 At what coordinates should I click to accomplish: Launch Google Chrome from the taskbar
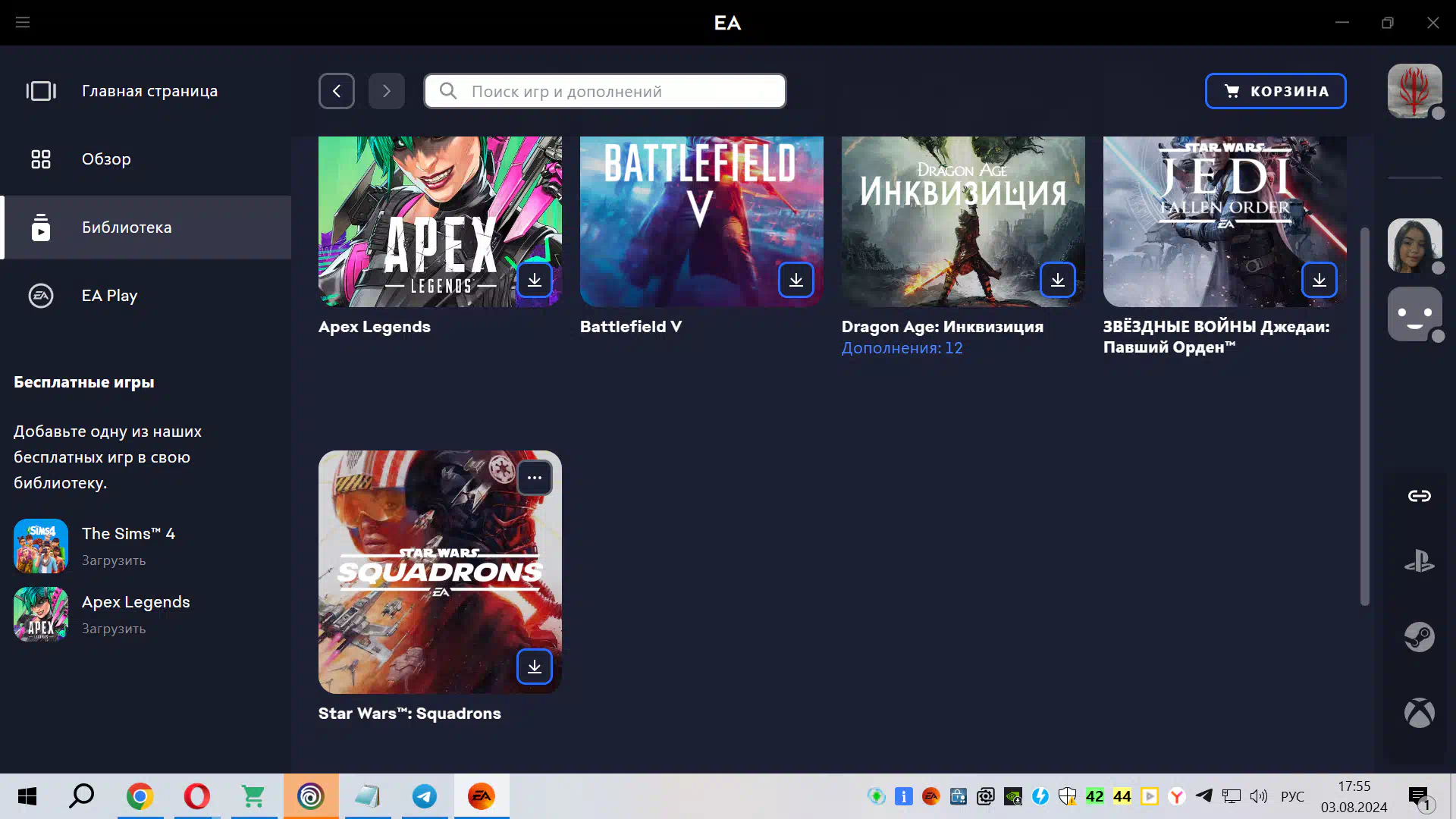140,796
